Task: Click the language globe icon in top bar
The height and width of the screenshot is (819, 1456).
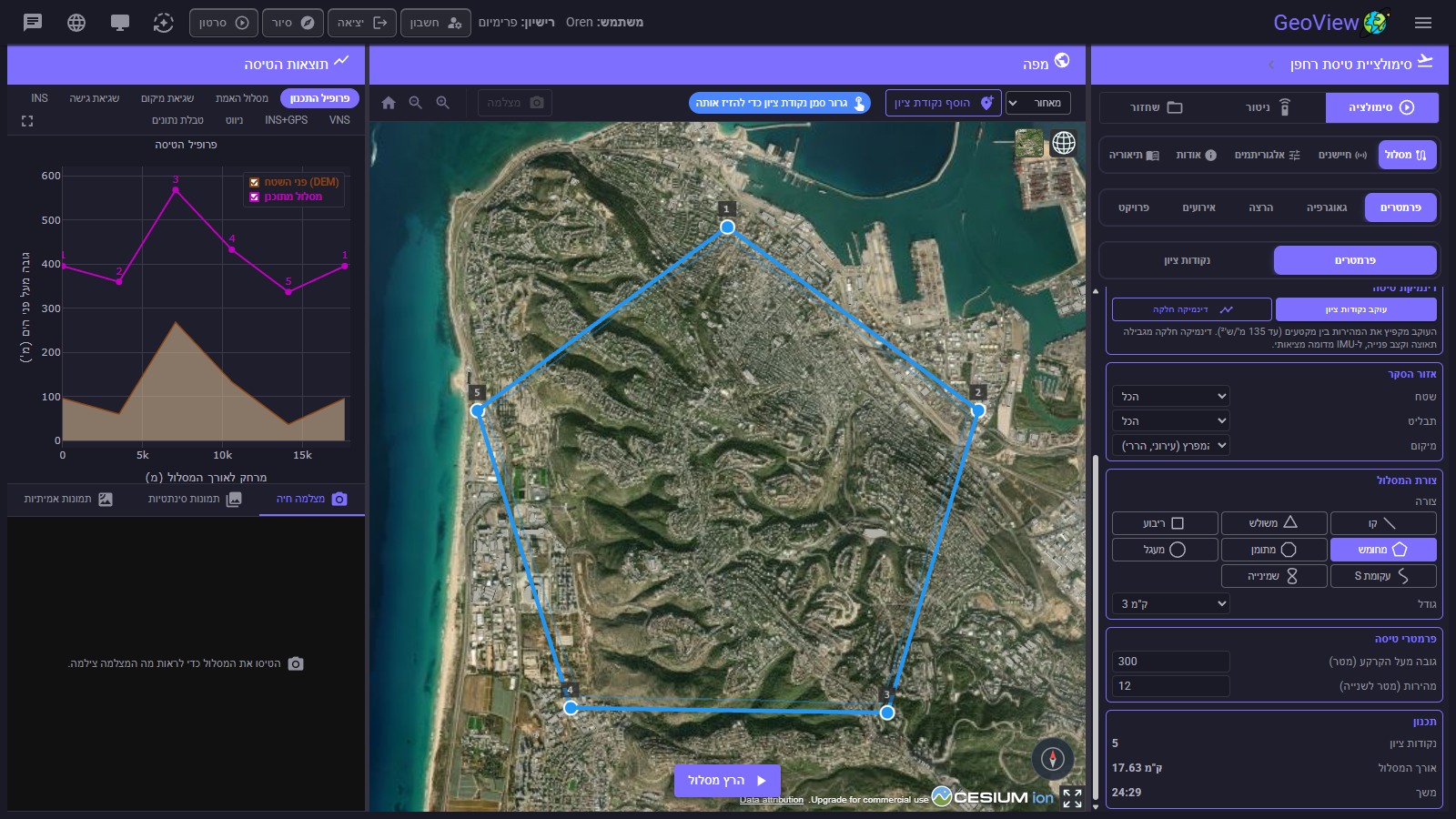Action: (x=76, y=23)
